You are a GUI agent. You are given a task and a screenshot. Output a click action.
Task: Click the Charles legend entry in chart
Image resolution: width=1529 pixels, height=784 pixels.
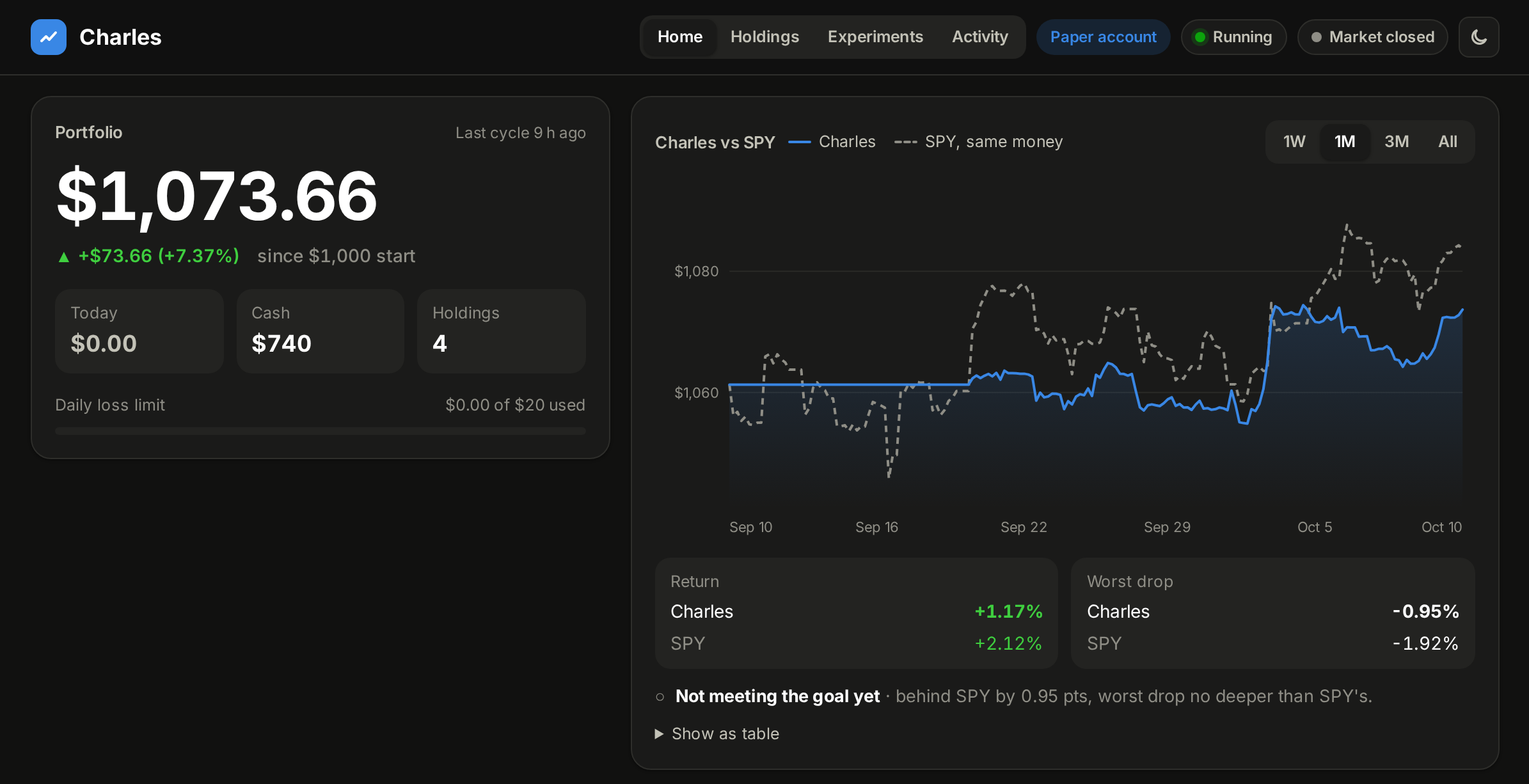point(832,142)
